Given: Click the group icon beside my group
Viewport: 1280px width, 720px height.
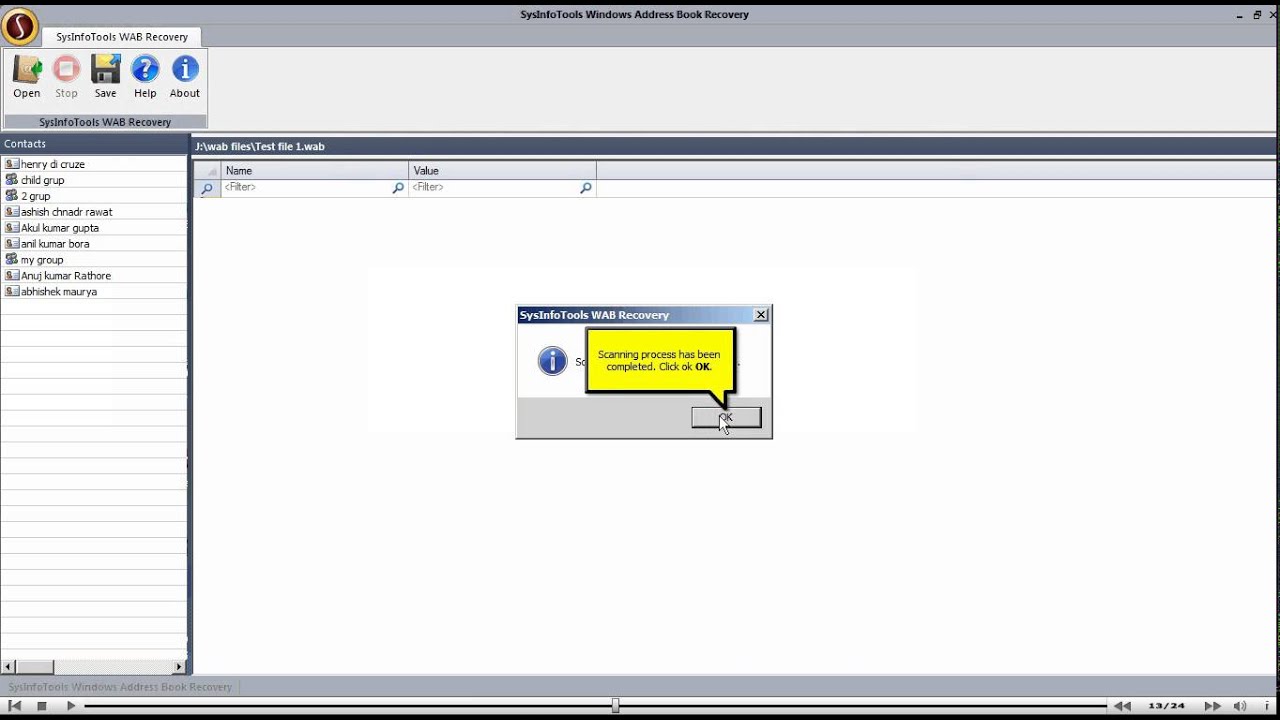Looking at the screenshot, I should (12, 260).
